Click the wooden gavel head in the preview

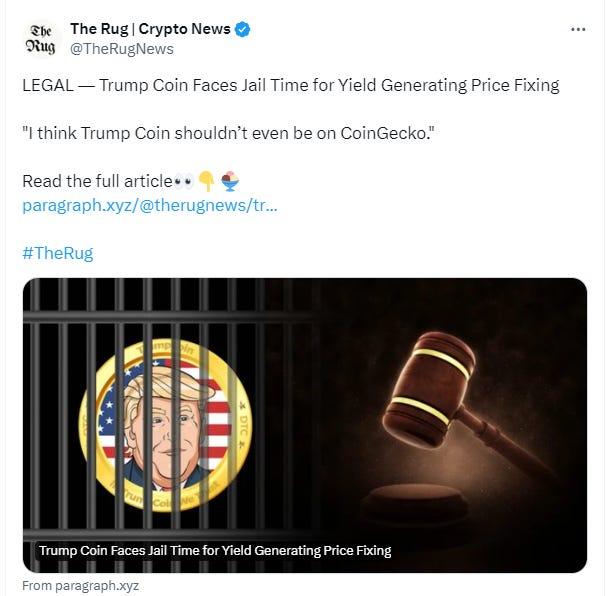coord(429,390)
